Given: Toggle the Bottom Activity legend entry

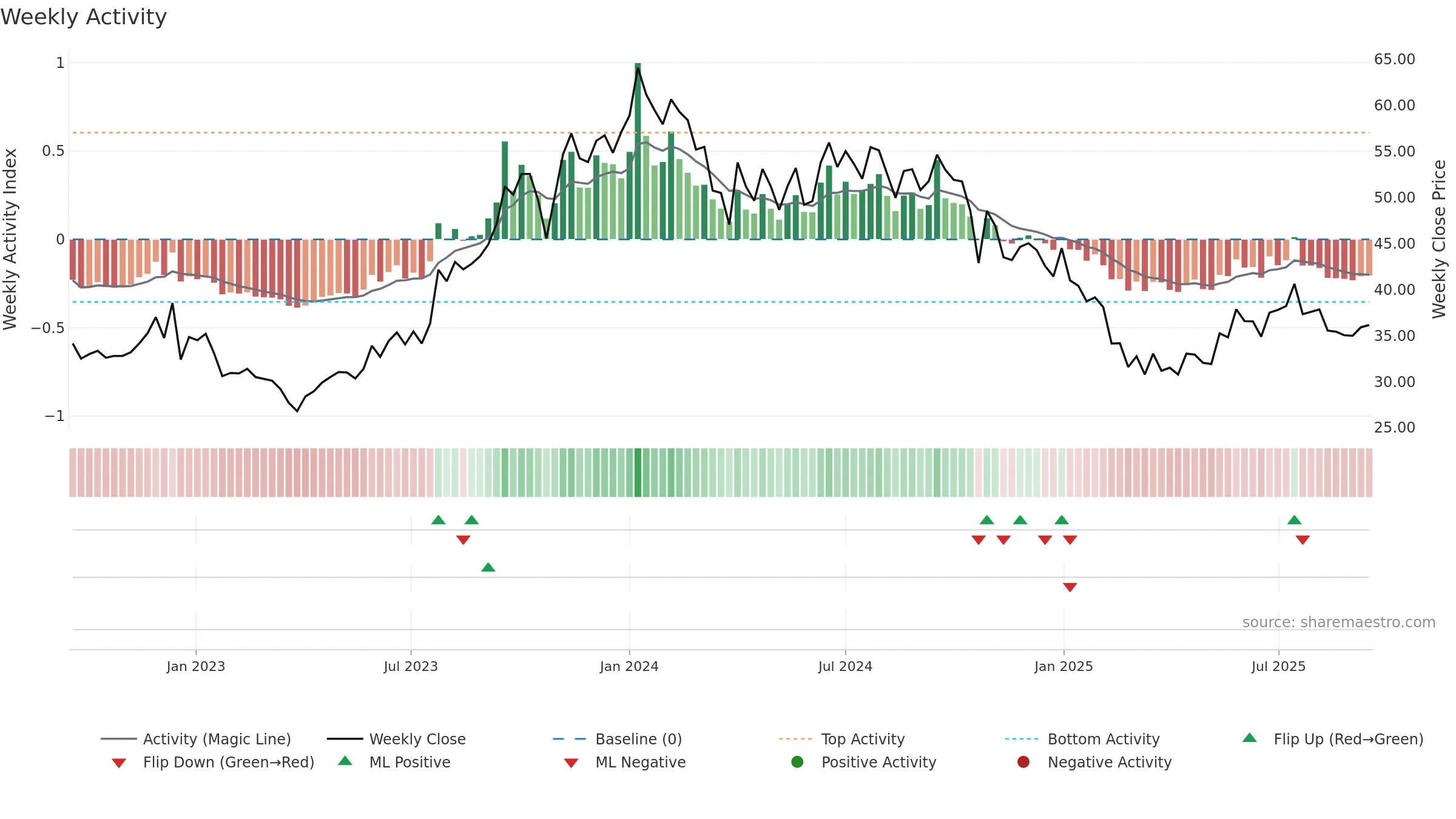Looking at the screenshot, I should (x=1082, y=739).
